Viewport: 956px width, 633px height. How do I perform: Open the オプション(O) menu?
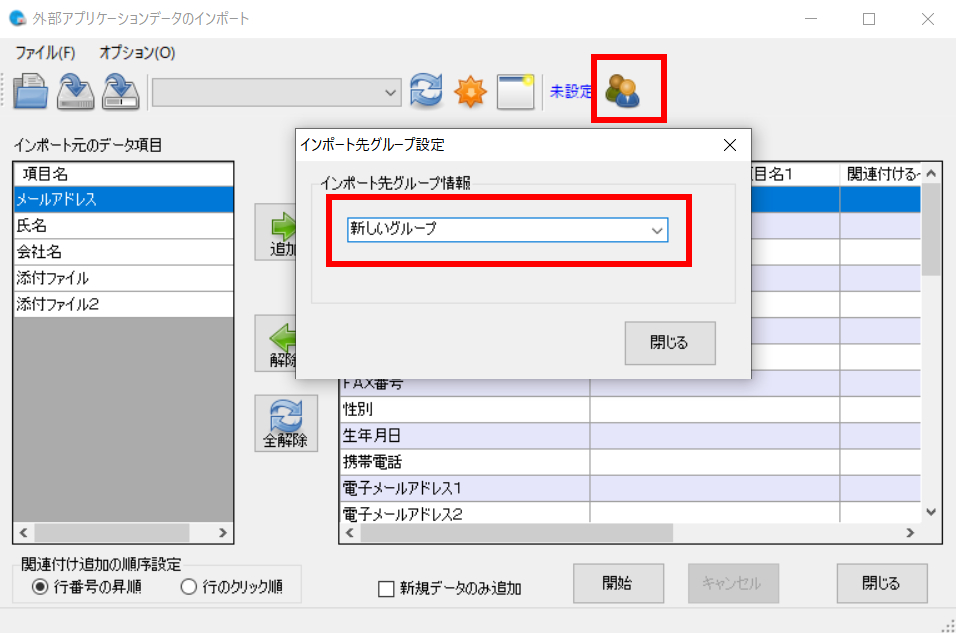click(137, 52)
